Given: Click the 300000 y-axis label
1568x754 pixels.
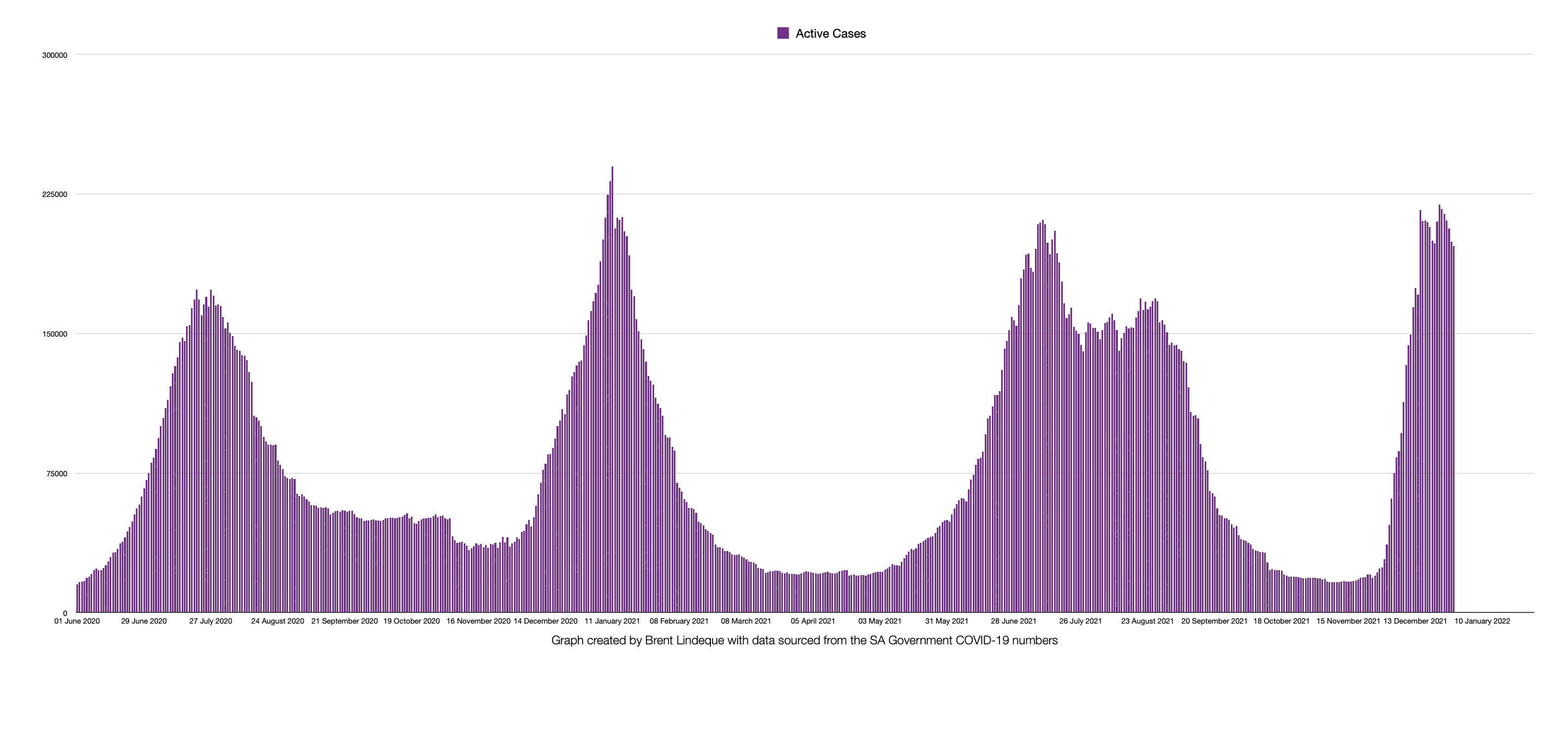Looking at the screenshot, I should coord(54,56).
